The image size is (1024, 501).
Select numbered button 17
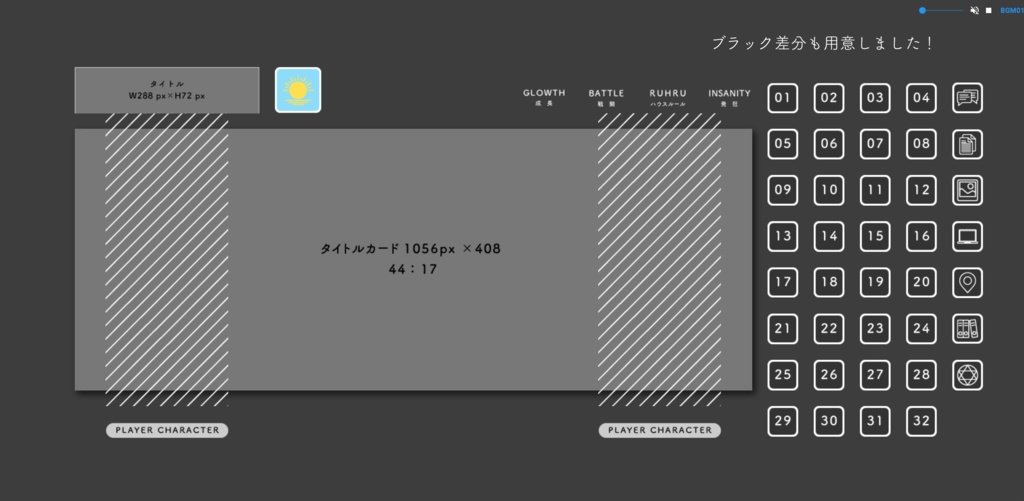point(782,283)
